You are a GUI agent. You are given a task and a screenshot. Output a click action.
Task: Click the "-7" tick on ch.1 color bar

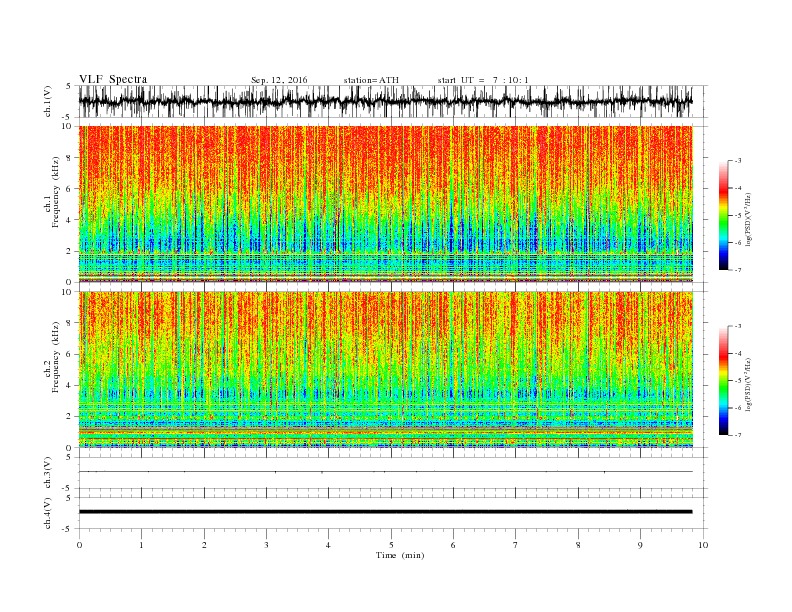(738, 270)
